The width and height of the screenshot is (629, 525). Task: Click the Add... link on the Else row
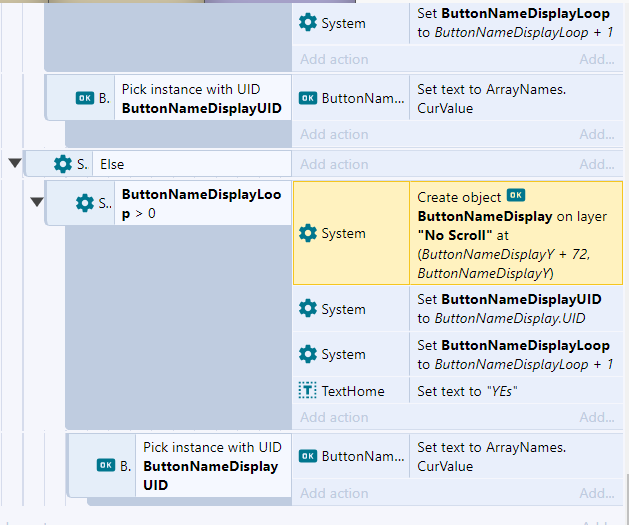pos(597,164)
